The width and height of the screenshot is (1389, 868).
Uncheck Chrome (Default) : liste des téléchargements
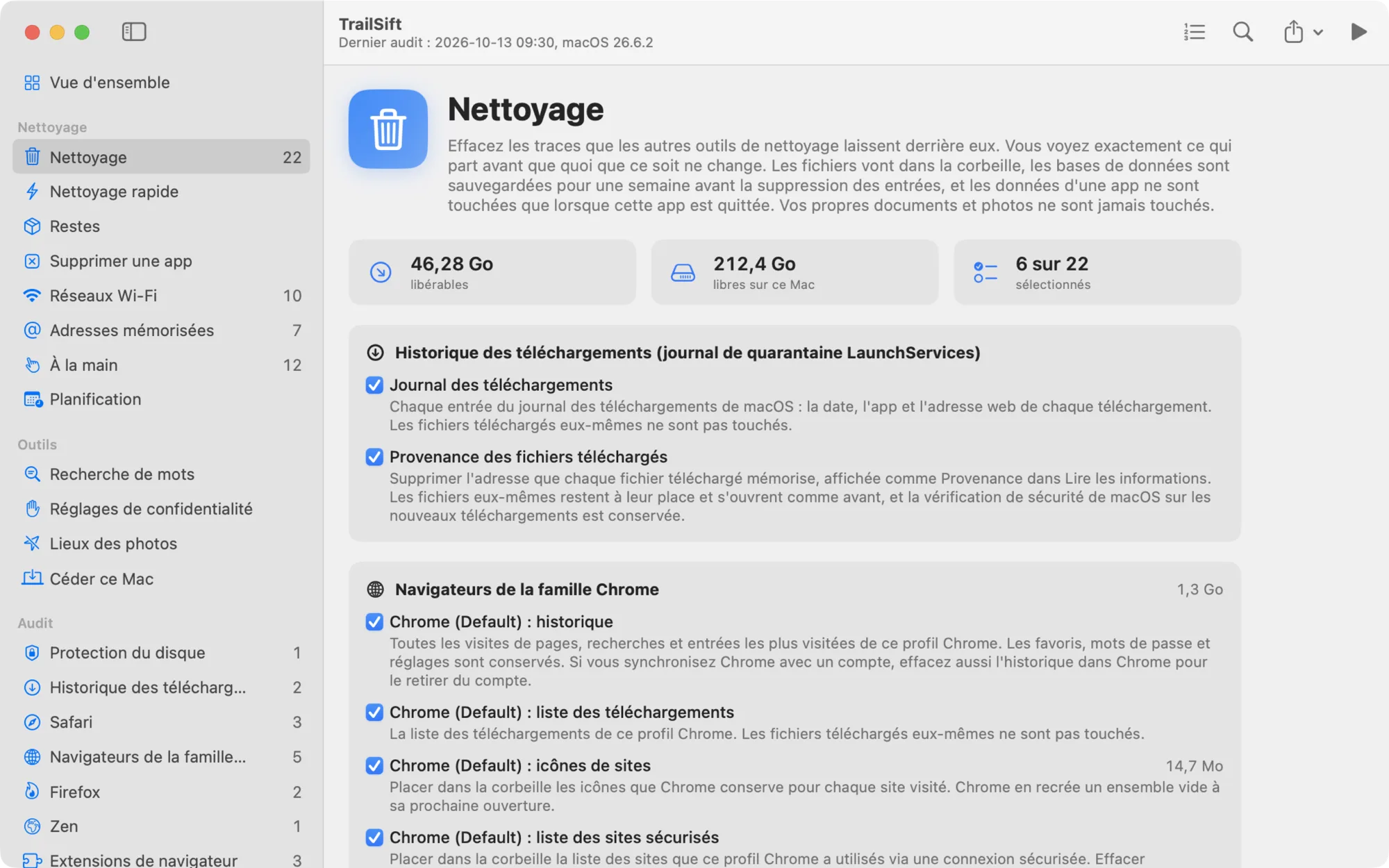(x=374, y=712)
